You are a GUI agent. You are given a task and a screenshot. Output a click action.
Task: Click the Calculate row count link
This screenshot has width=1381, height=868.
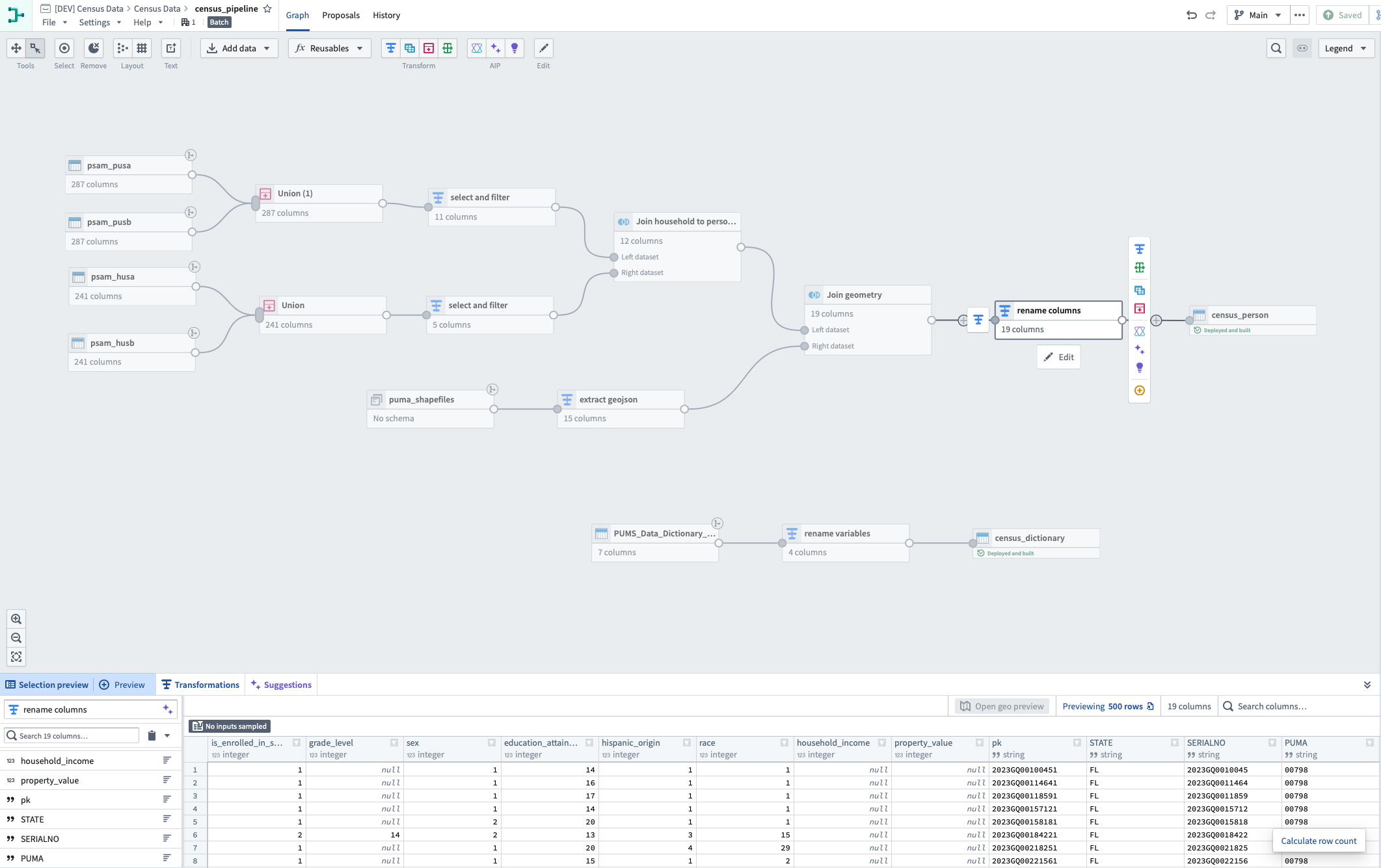click(1319, 841)
